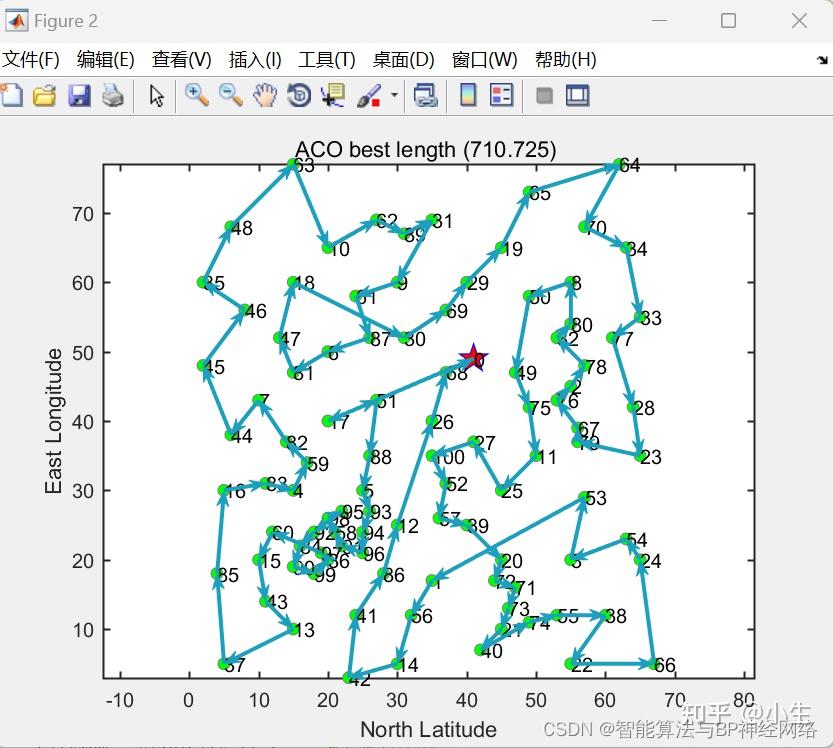Image resolution: width=833 pixels, height=748 pixels.
Task: Open the 插入(I) menu
Action: point(250,59)
